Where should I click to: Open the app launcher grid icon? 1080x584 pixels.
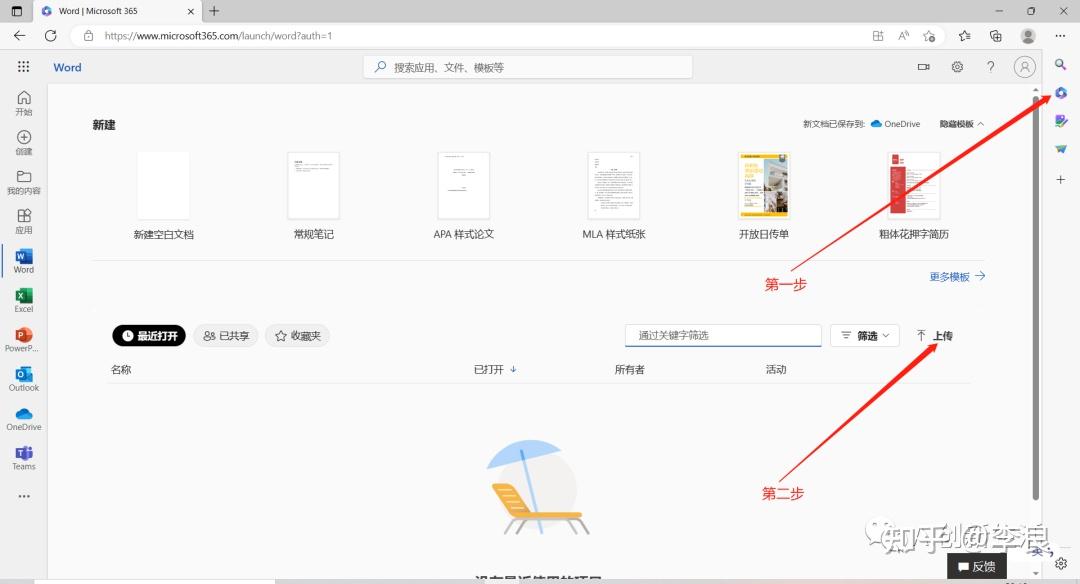point(23,66)
